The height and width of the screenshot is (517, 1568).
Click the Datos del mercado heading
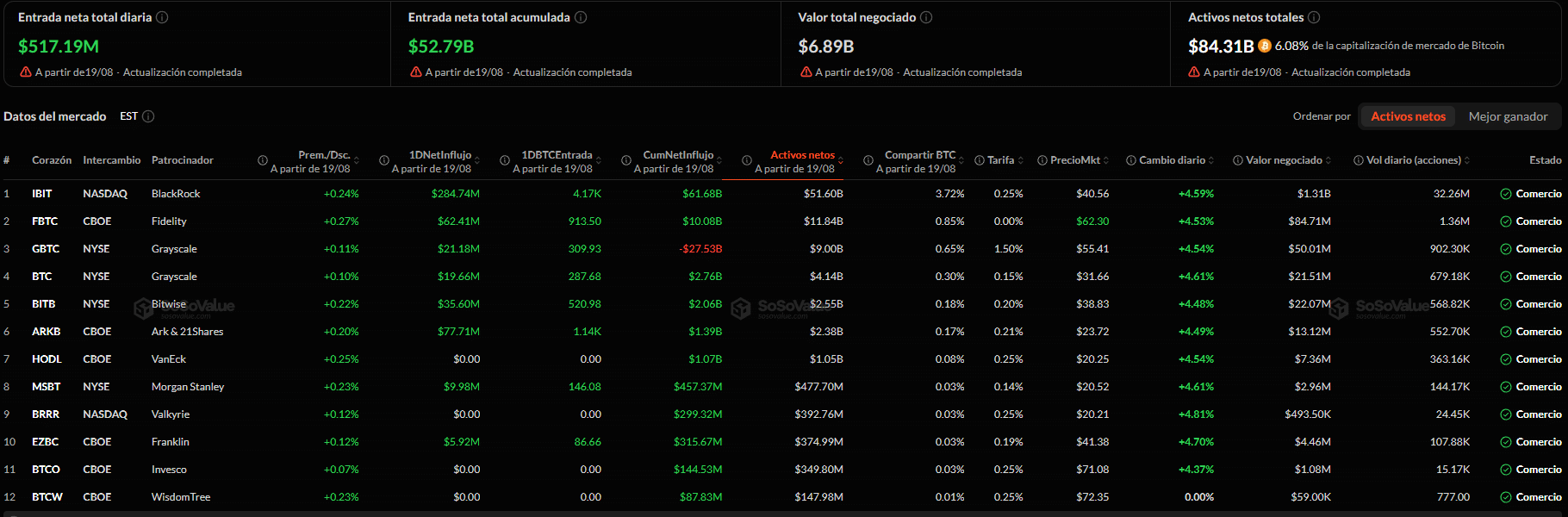coord(55,116)
